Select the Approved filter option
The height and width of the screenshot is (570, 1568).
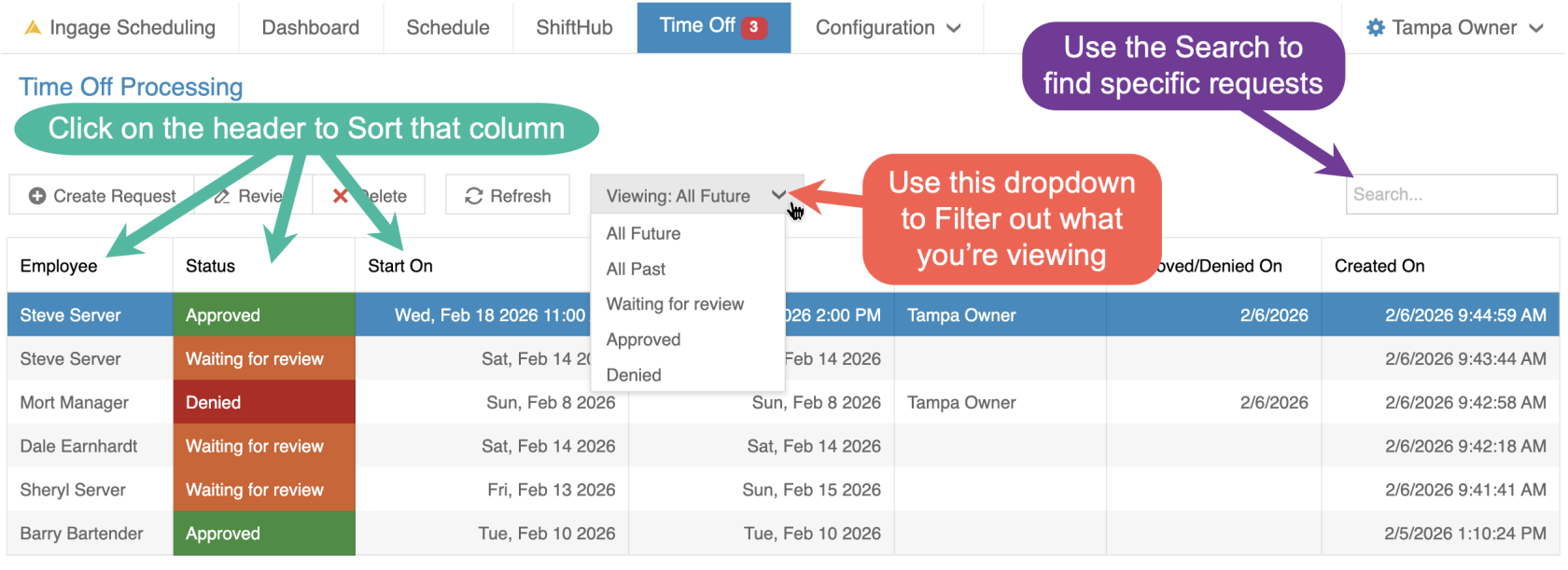(x=643, y=340)
